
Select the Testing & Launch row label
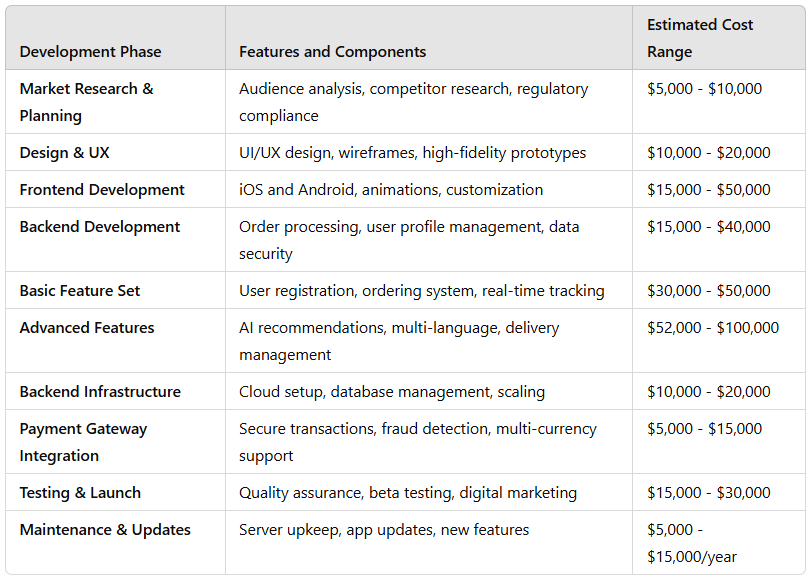tap(80, 493)
